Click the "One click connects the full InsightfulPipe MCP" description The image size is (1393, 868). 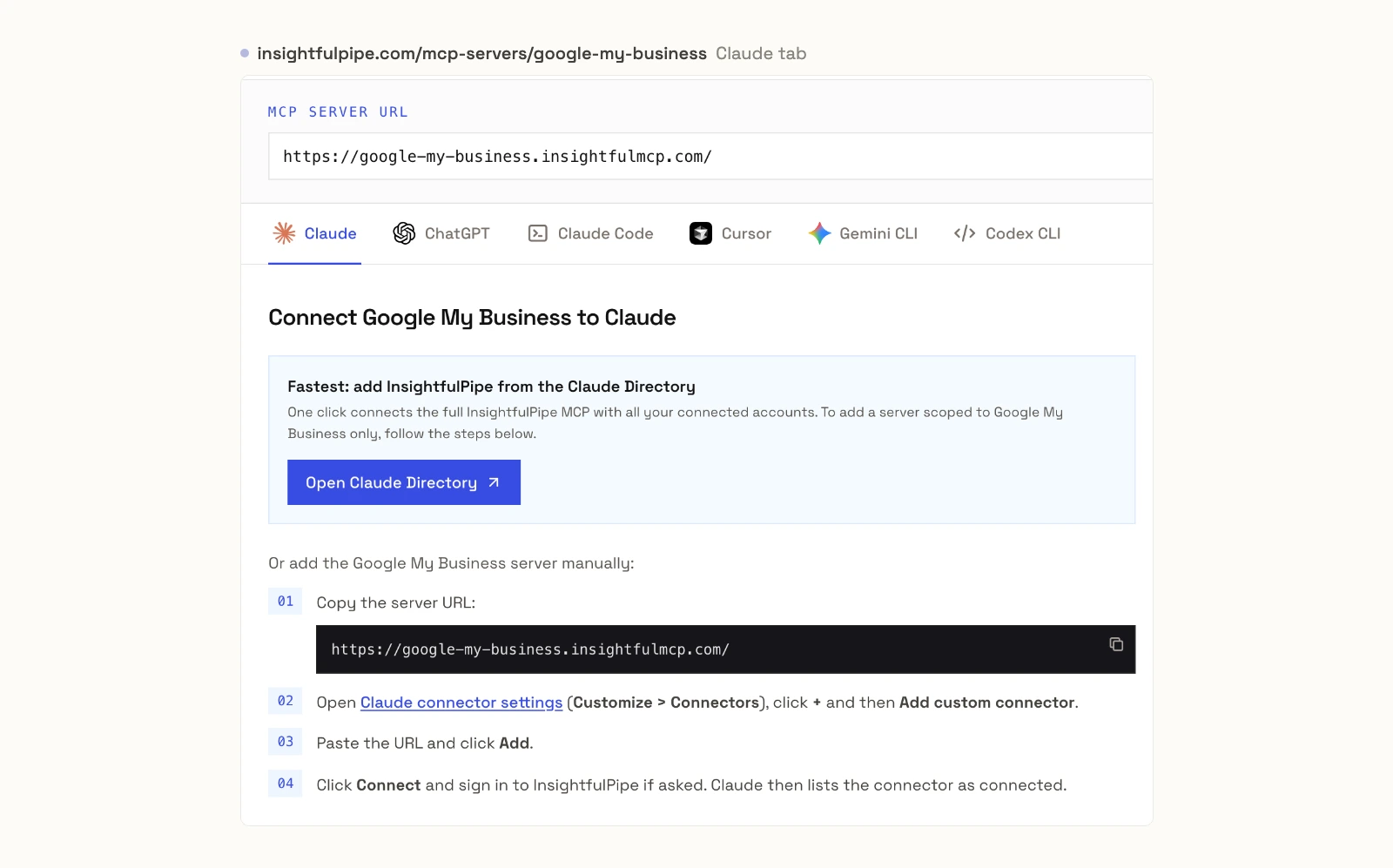click(x=676, y=423)
